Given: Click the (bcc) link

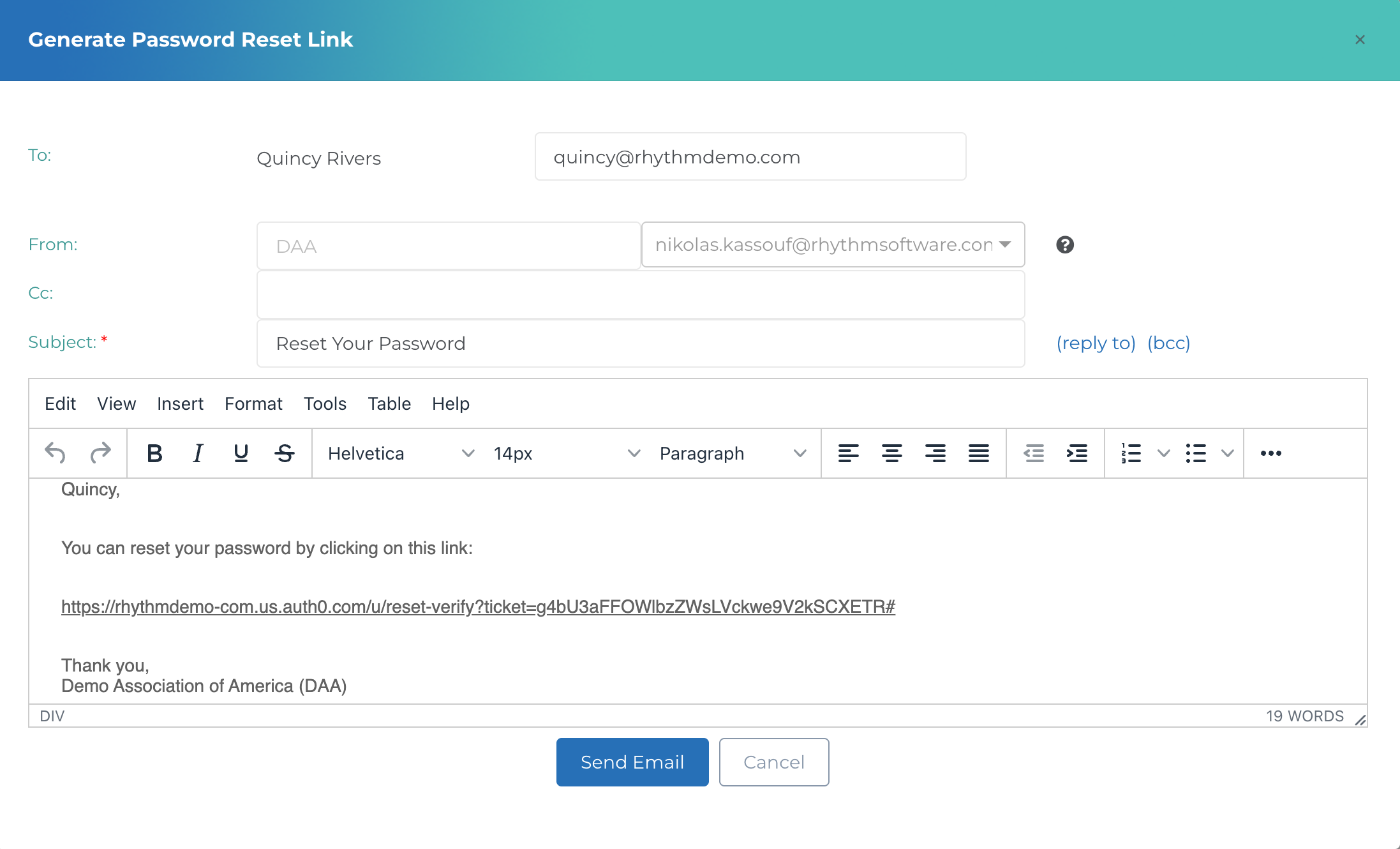Looking at the screenshot, I should tap(1169, 343).
